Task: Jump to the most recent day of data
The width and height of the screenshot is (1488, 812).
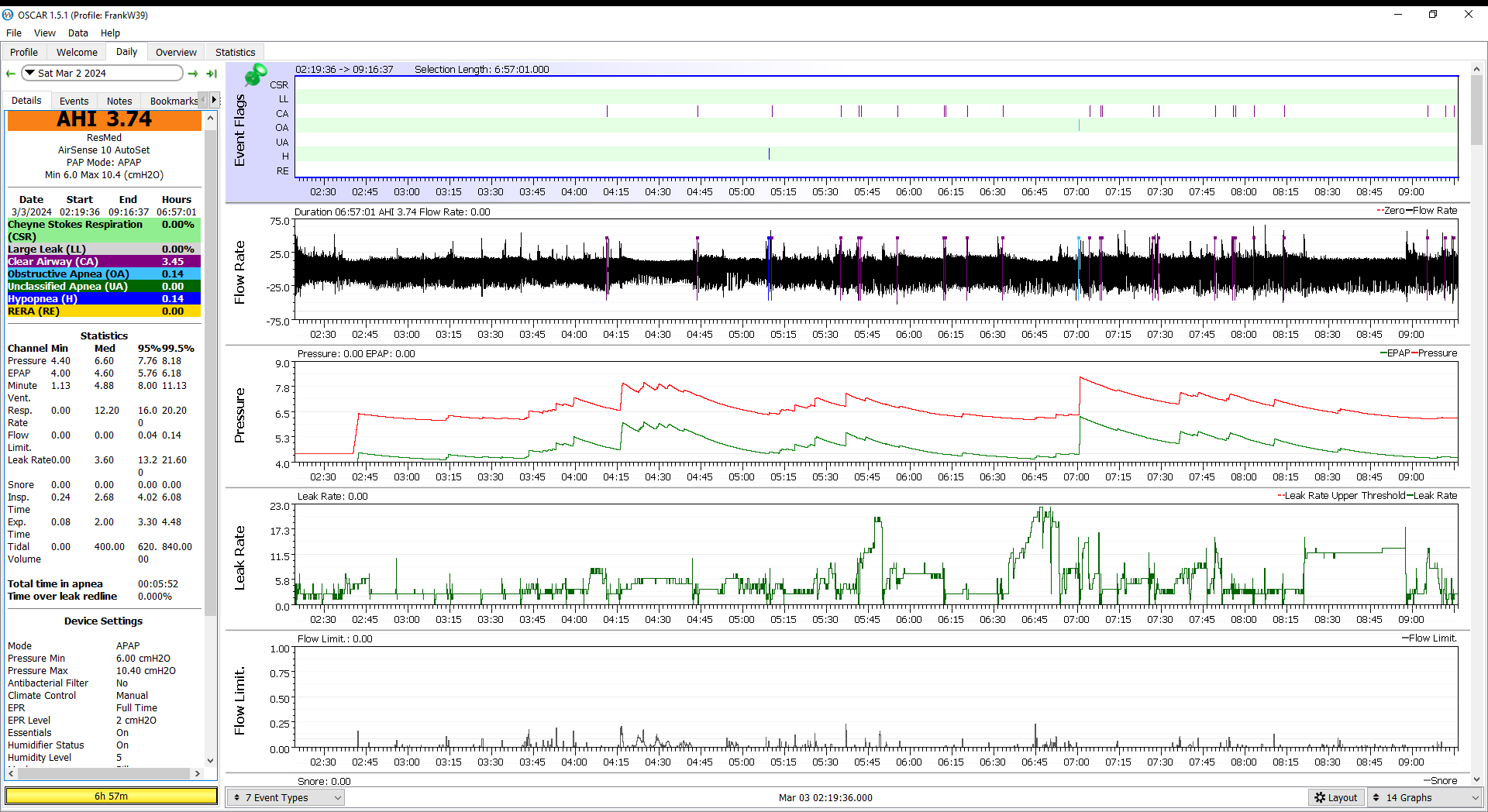Action: [x=212, y=74]
